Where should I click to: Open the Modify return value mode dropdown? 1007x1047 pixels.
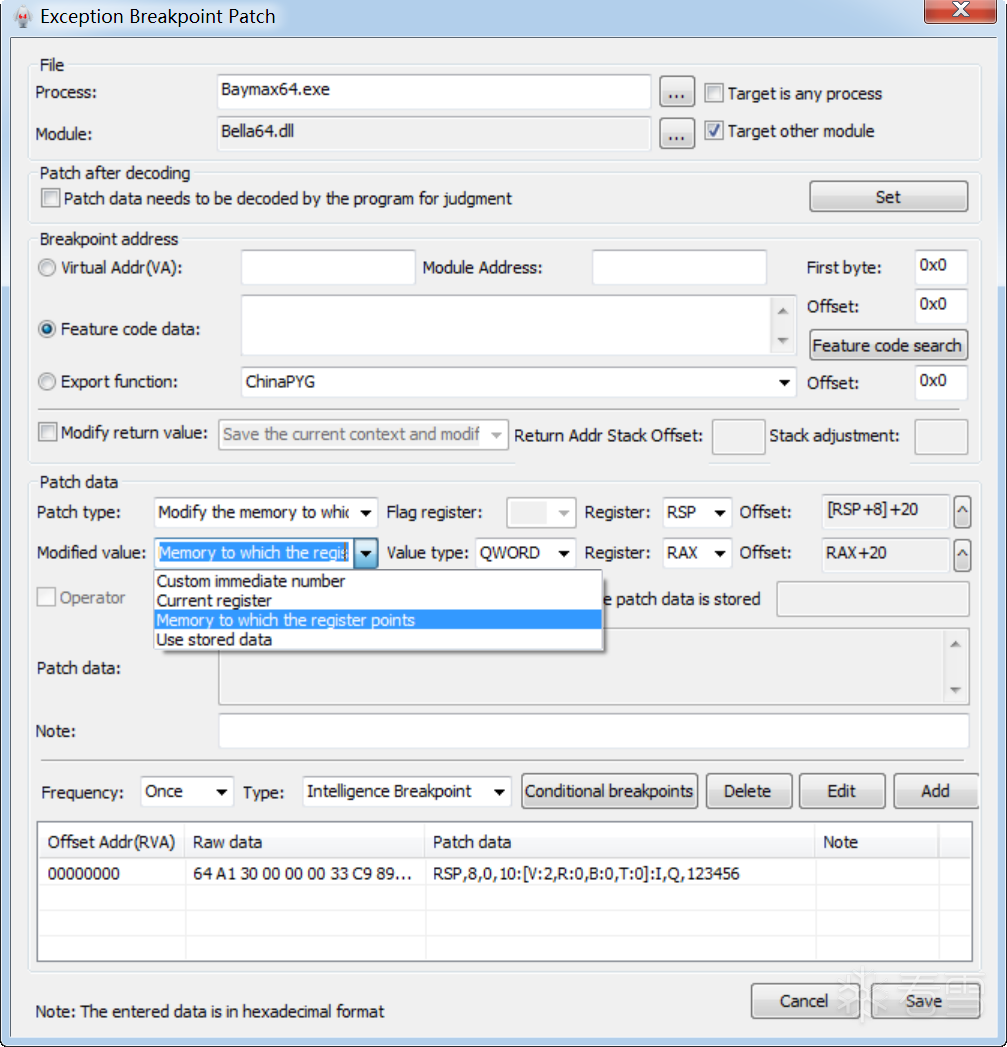point(496,435)
